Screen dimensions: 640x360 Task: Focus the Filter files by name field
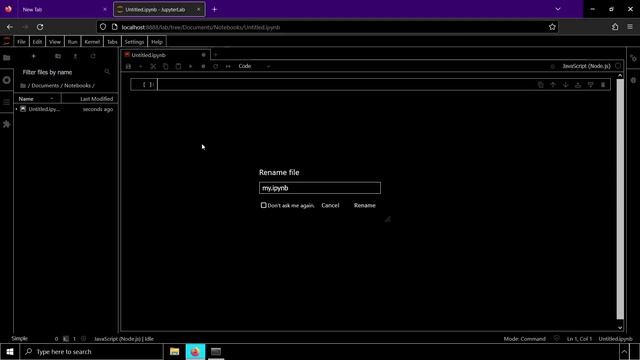click(66, 72)
